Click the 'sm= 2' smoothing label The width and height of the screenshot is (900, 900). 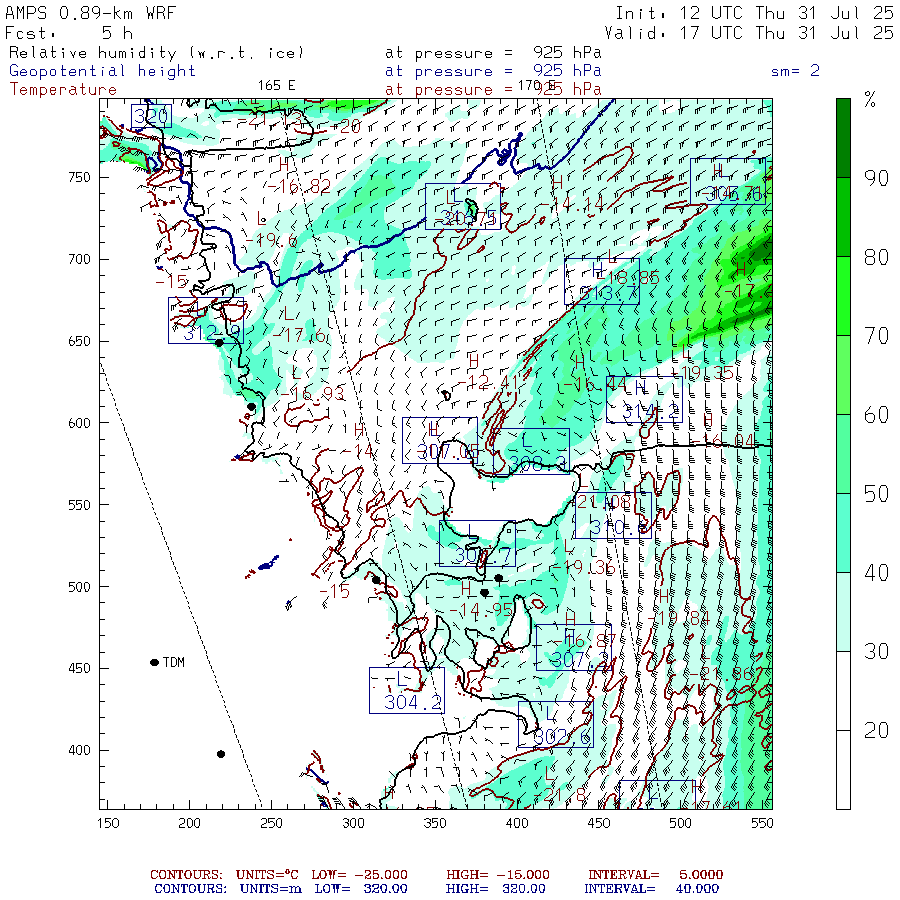point(796,71)
